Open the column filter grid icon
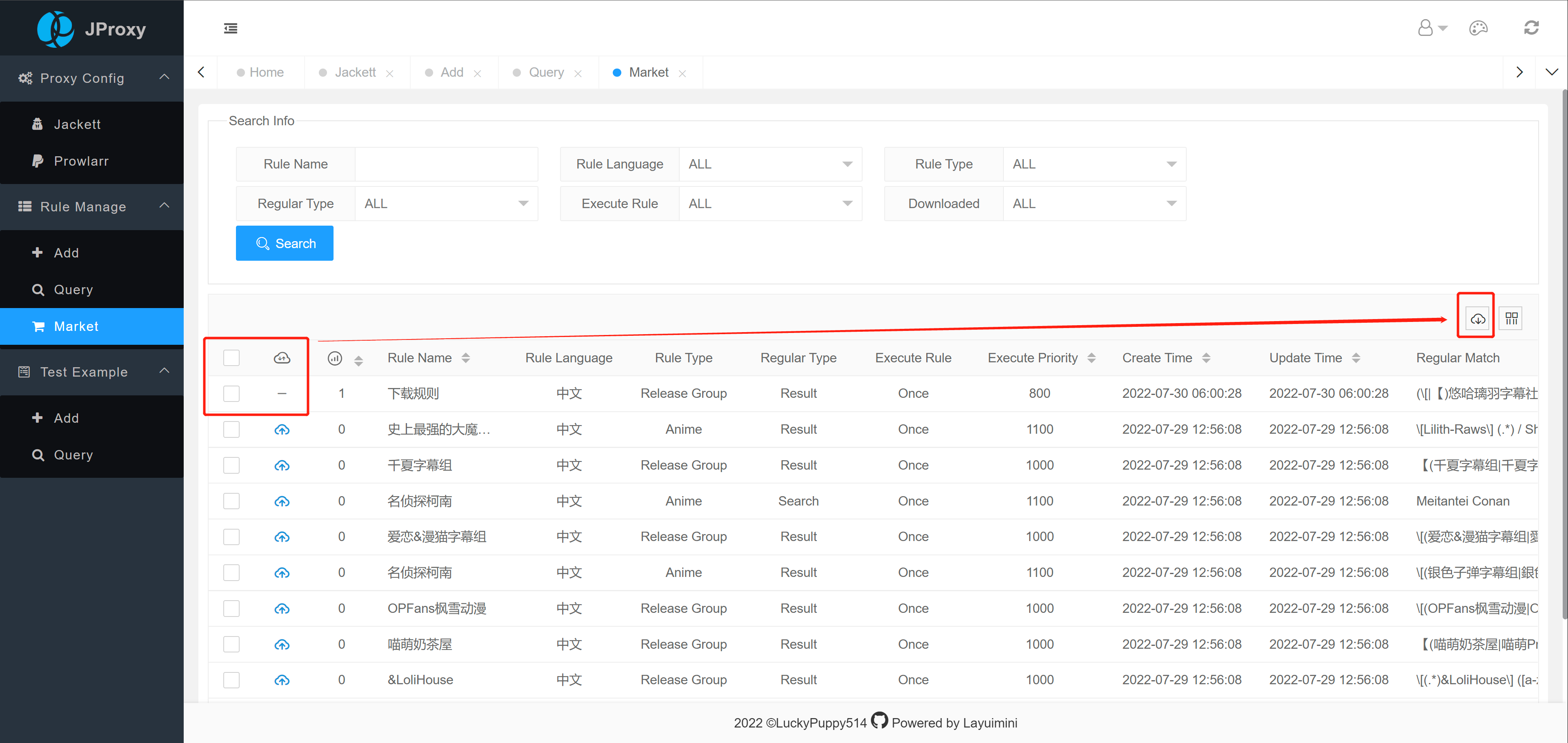The image size is (1568, 743). point(1511,319)
